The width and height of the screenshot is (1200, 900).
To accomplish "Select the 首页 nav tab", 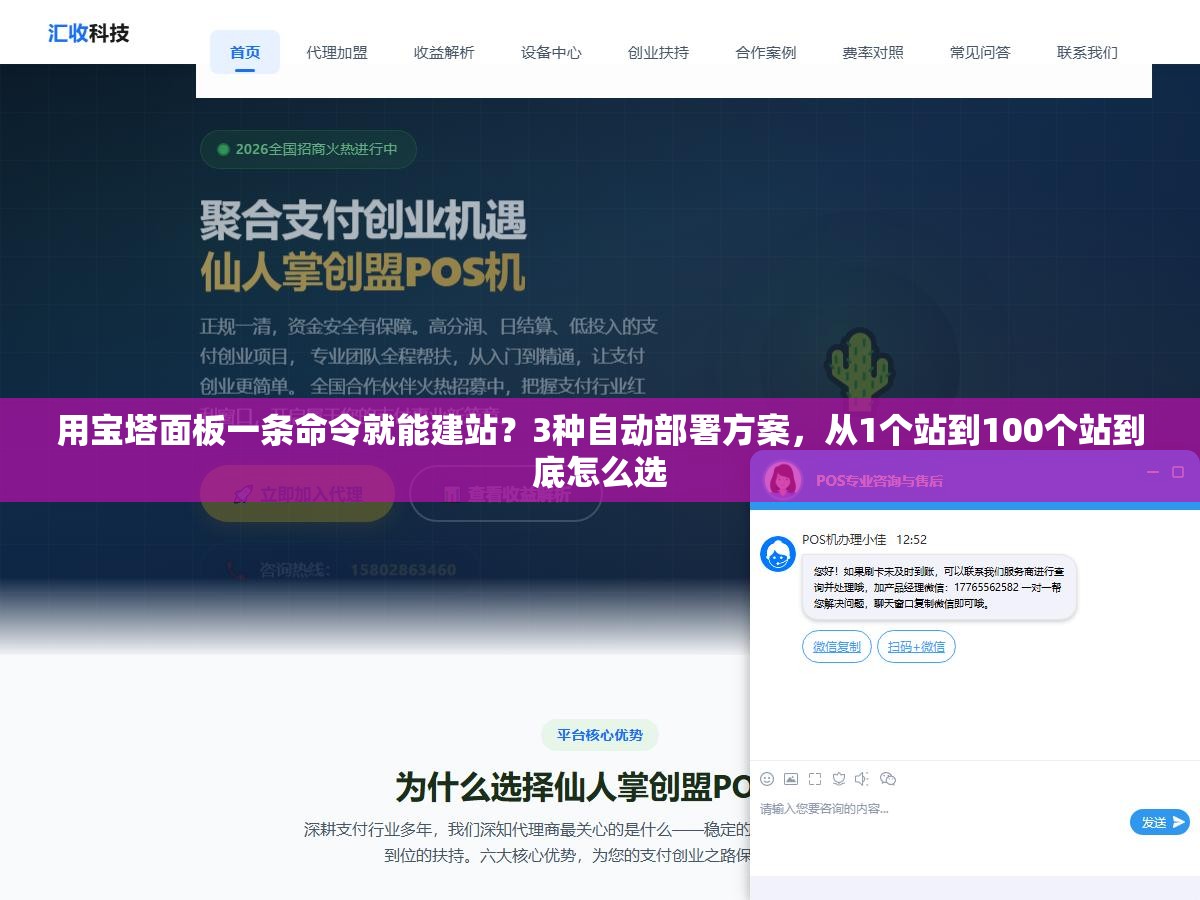I will pyautogui.click(x=245, y=52).
